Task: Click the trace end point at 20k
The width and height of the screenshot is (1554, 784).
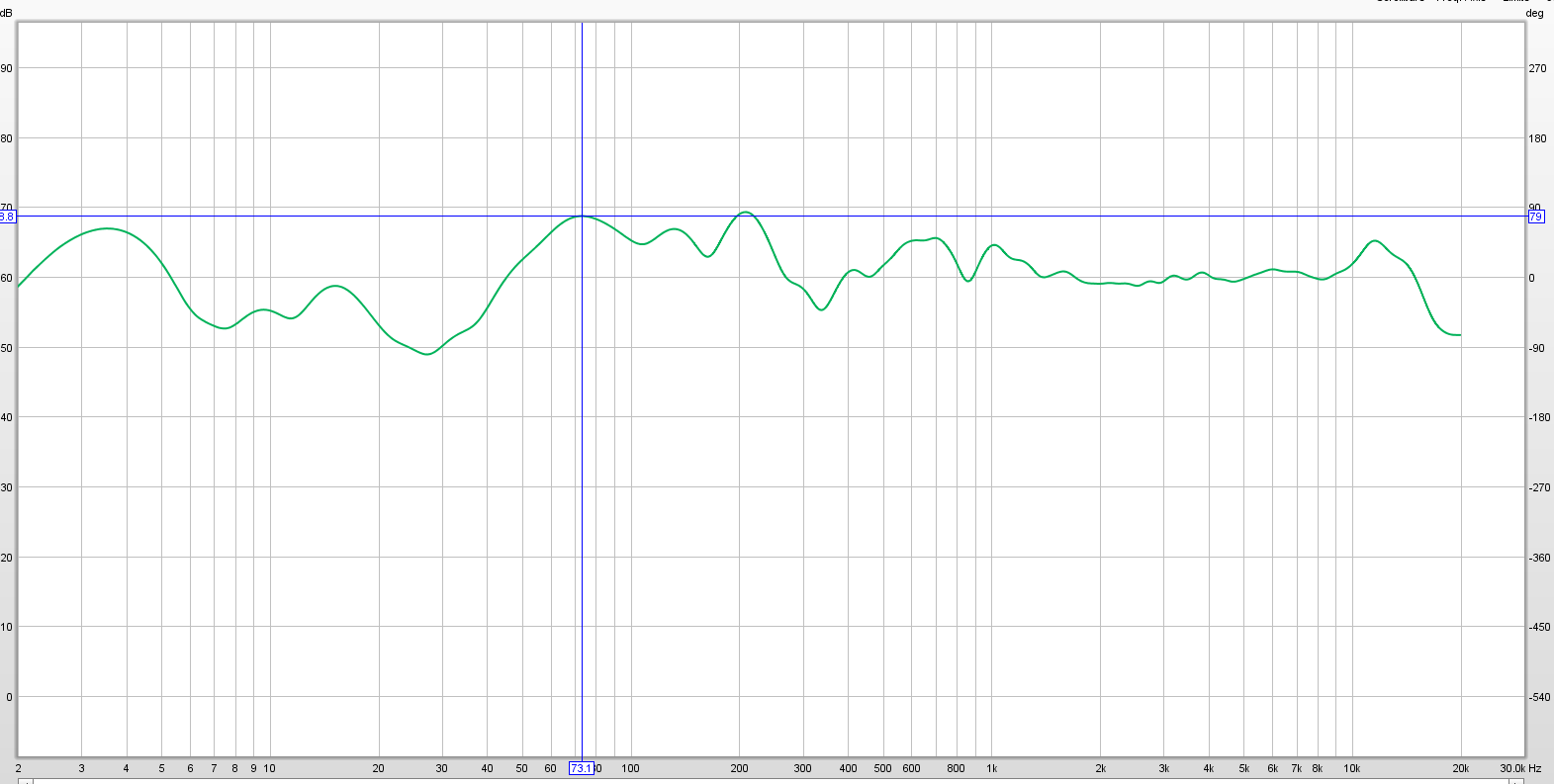Action: [x=1459, y=335]
